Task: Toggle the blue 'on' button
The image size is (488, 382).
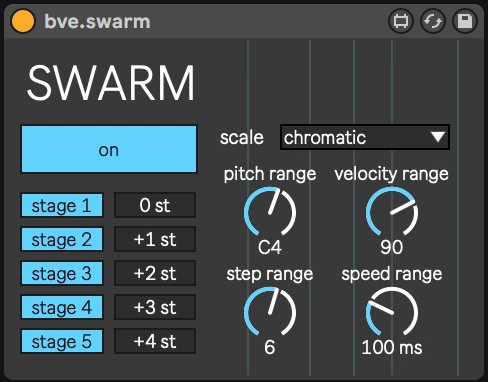Action: pyautogui.click(x=109, y=149)
